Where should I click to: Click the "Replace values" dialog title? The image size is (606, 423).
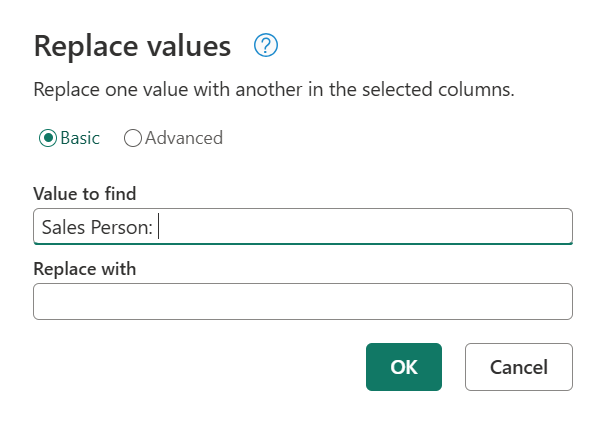[x=132, y=46]
